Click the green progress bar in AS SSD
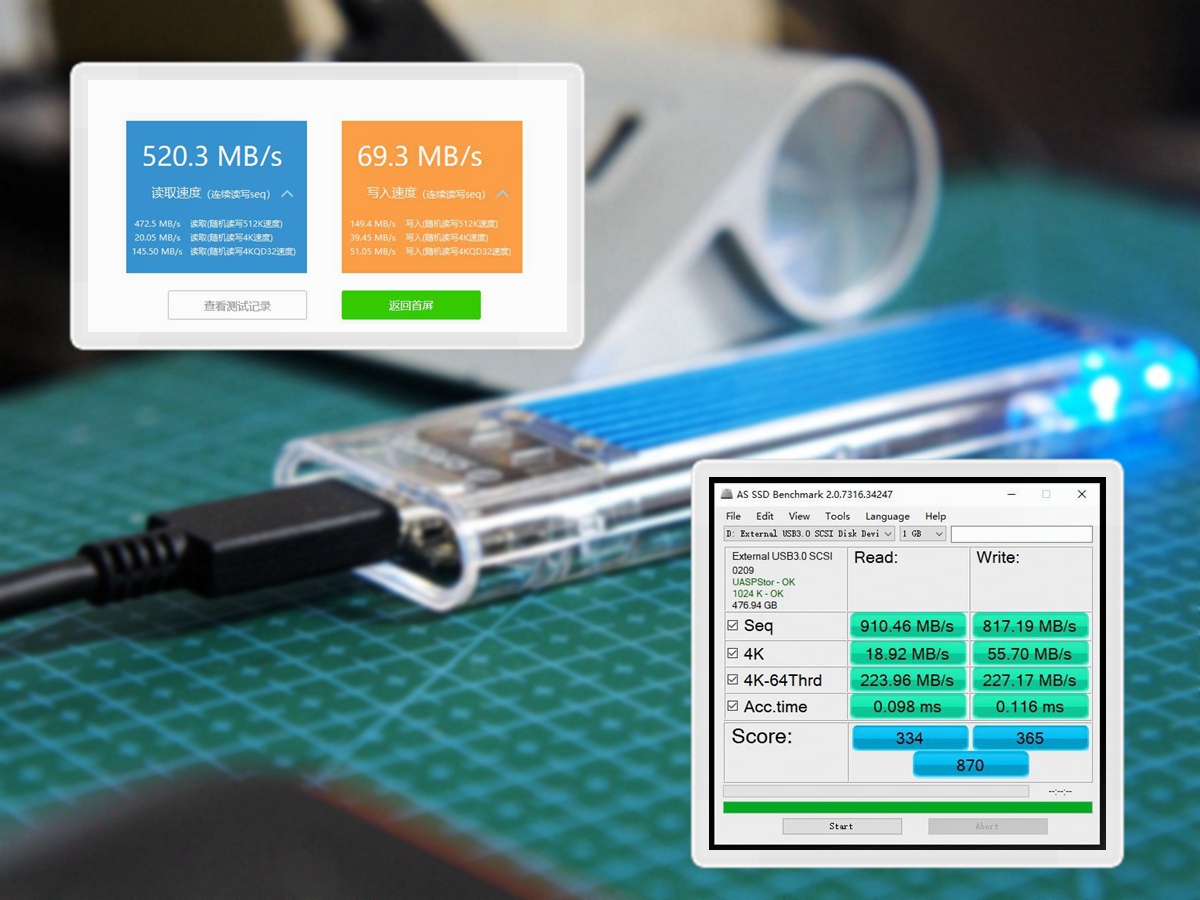This screenshot has height=900, width=1200. click(x=908, y=807)
